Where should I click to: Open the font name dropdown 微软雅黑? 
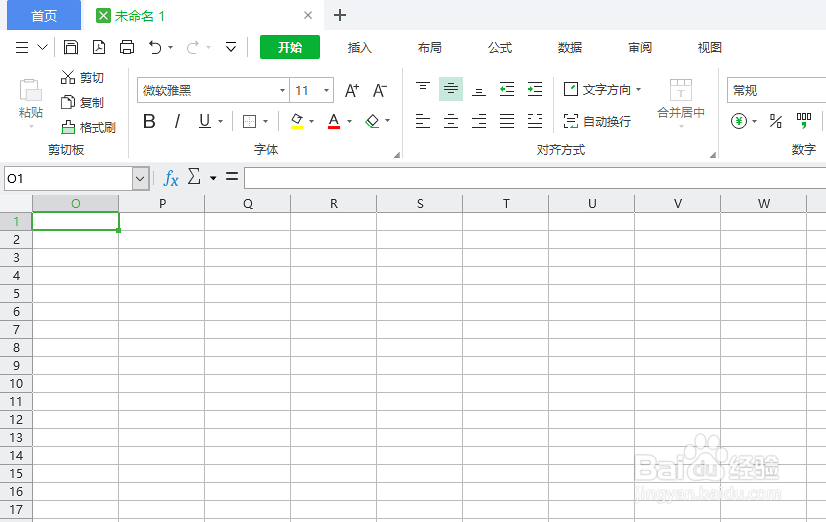pos(282,91)
